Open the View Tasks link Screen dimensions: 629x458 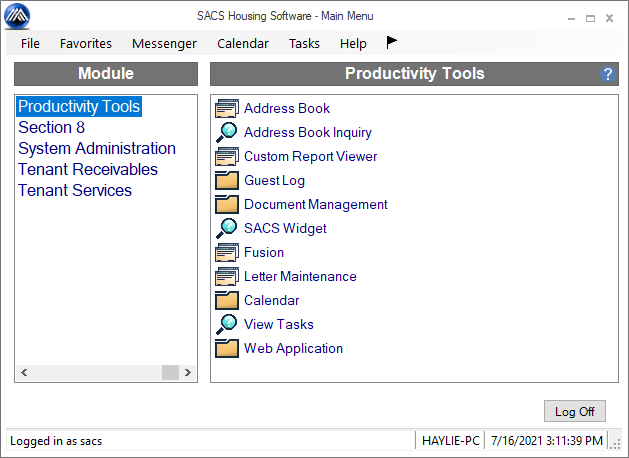pos(279,324)
